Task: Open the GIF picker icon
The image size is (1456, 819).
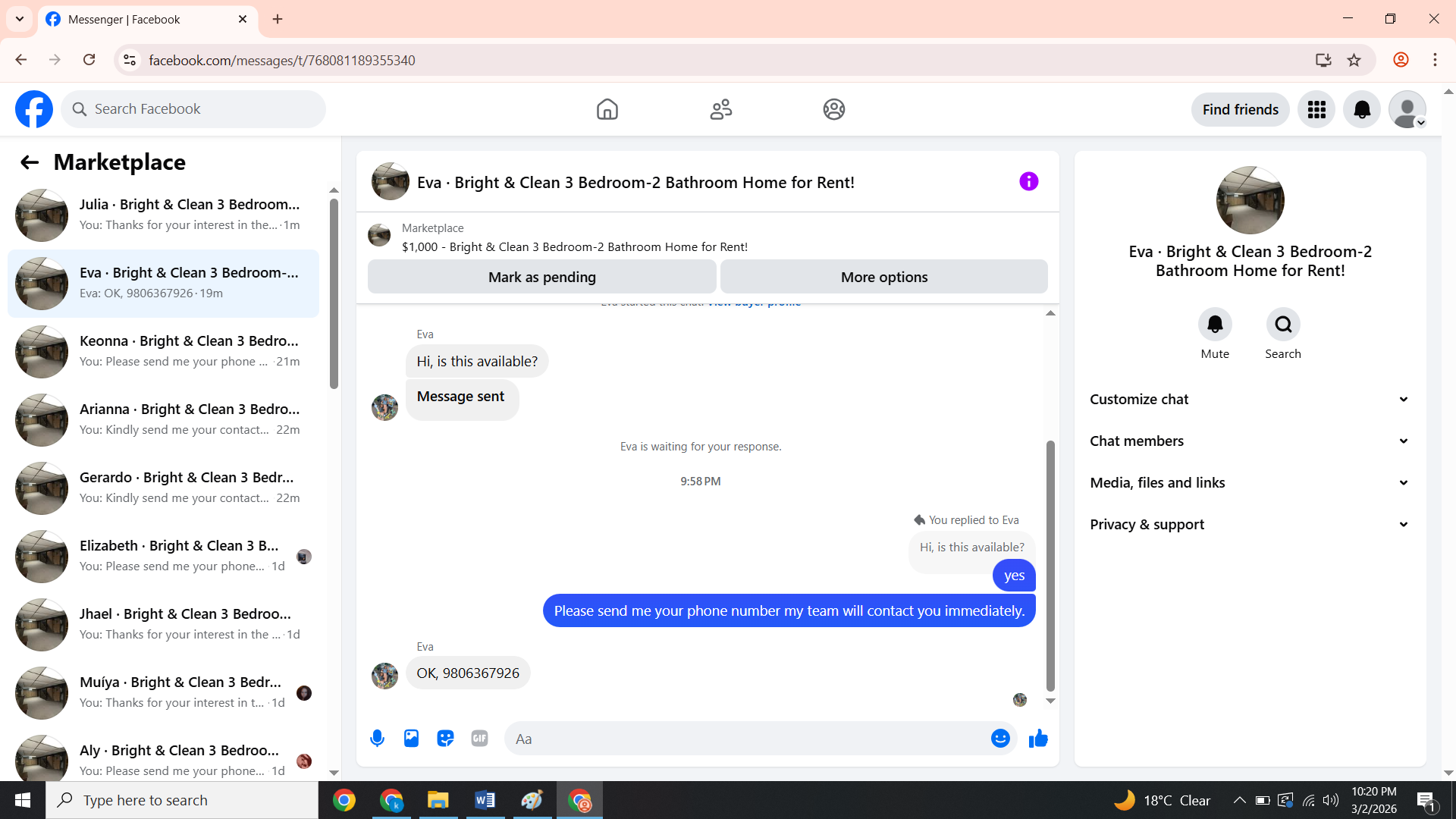Action: click(479, 738)
